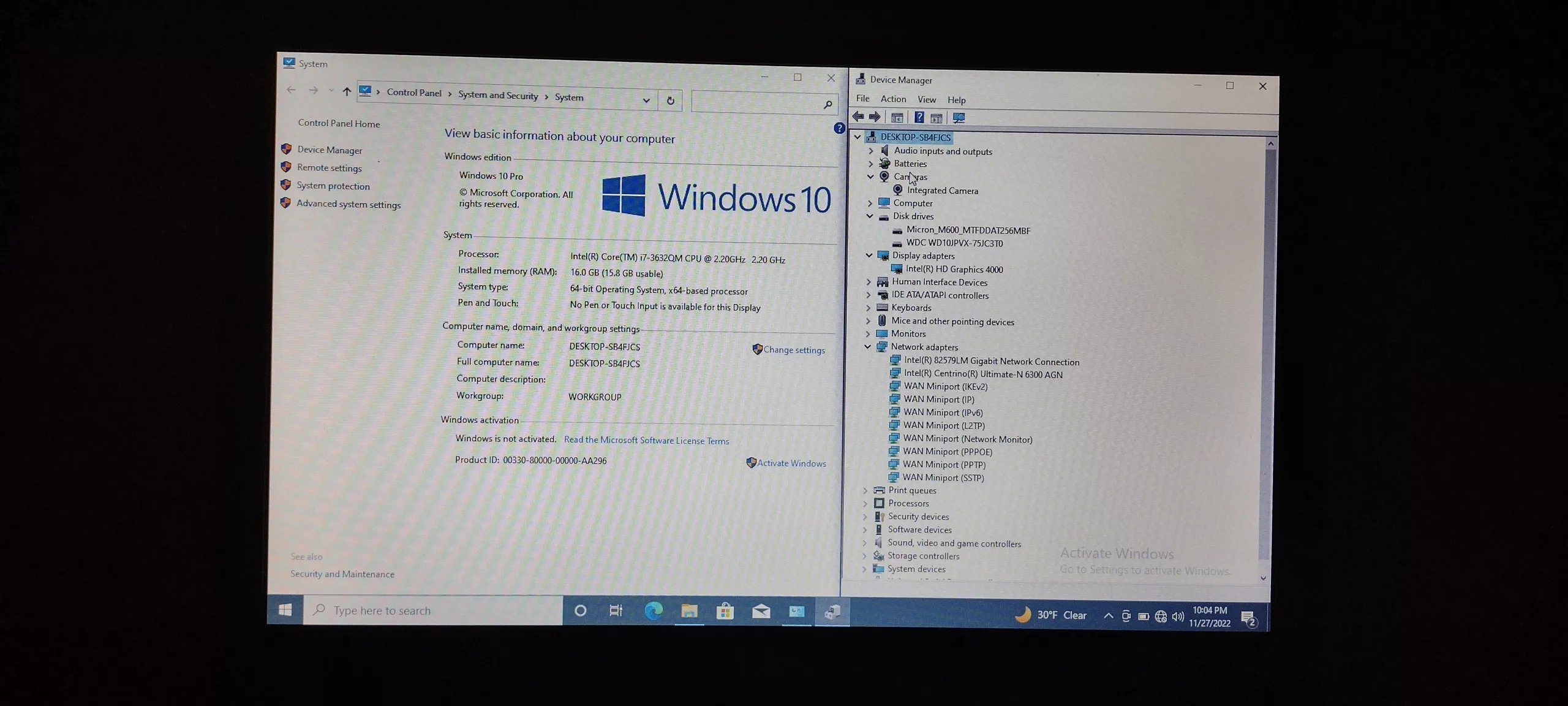Open Microsoft Edge from the taskbar
Viewport: 1568px width, 706px height.
[654, 610]
